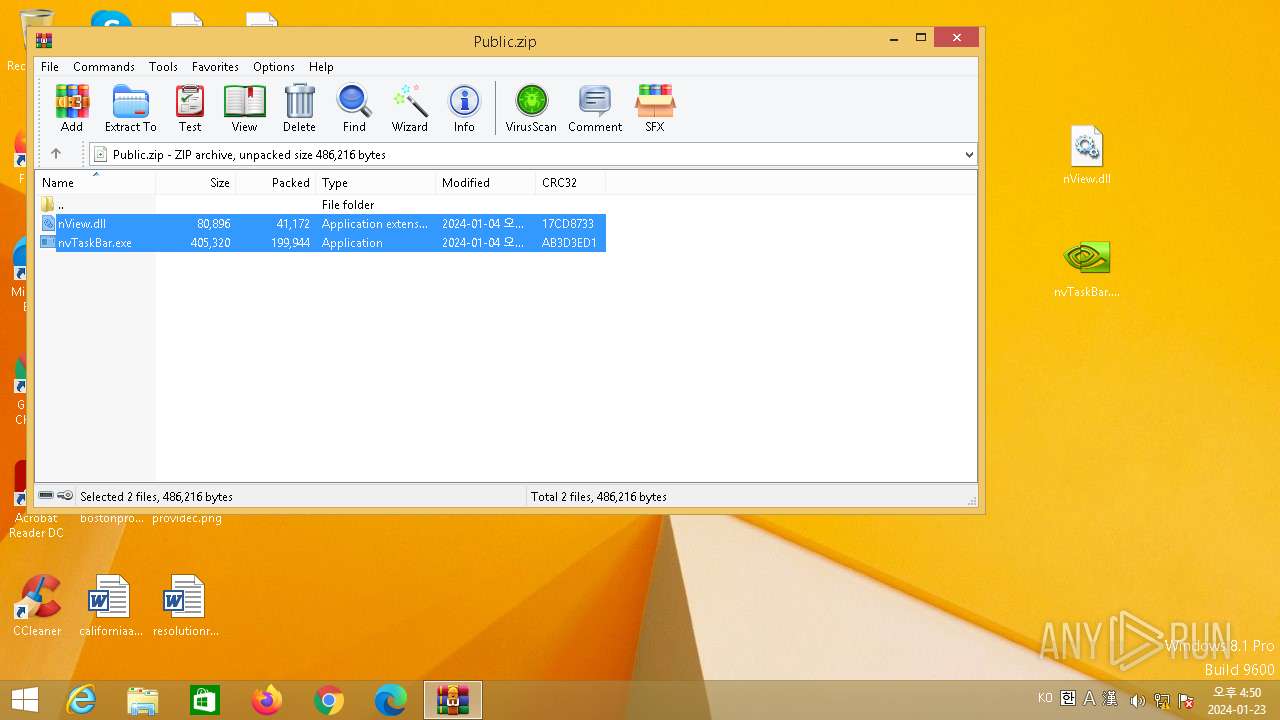
Task: Click 'Total 2 files' status text
Action: point(599,497)
